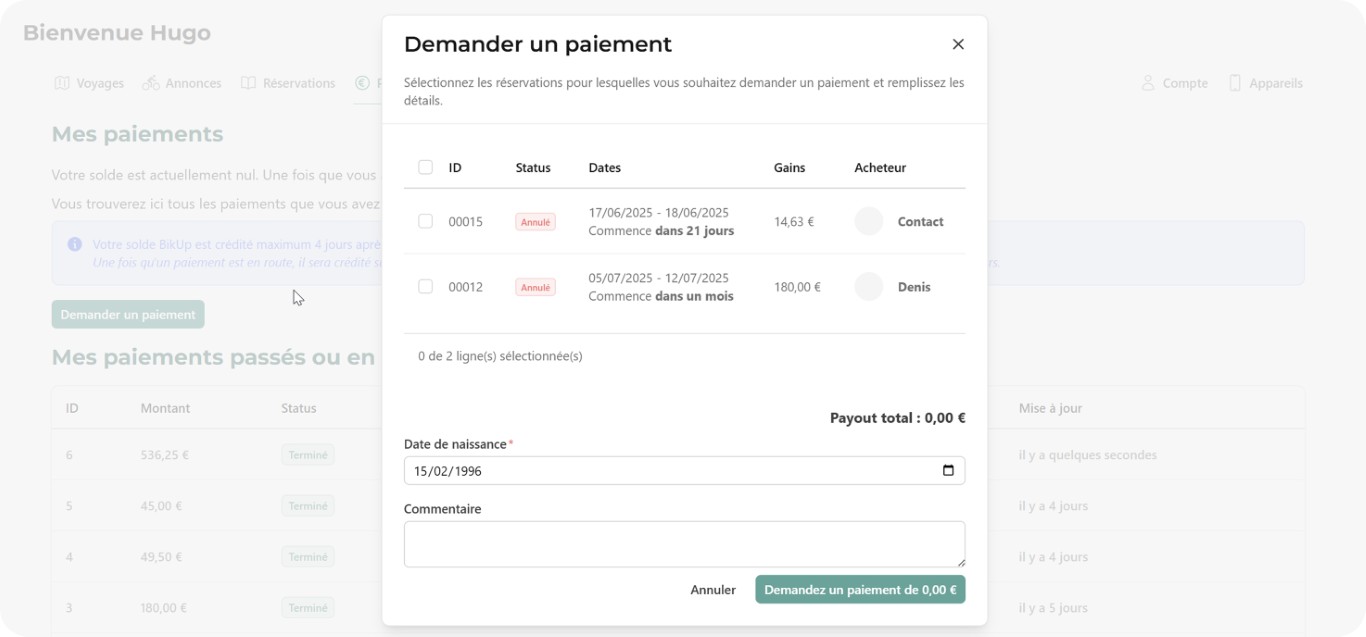This screenshot has width=1366, height=637.
Task: Click the Appareils smartphone icon
Action: (1233, 83)
